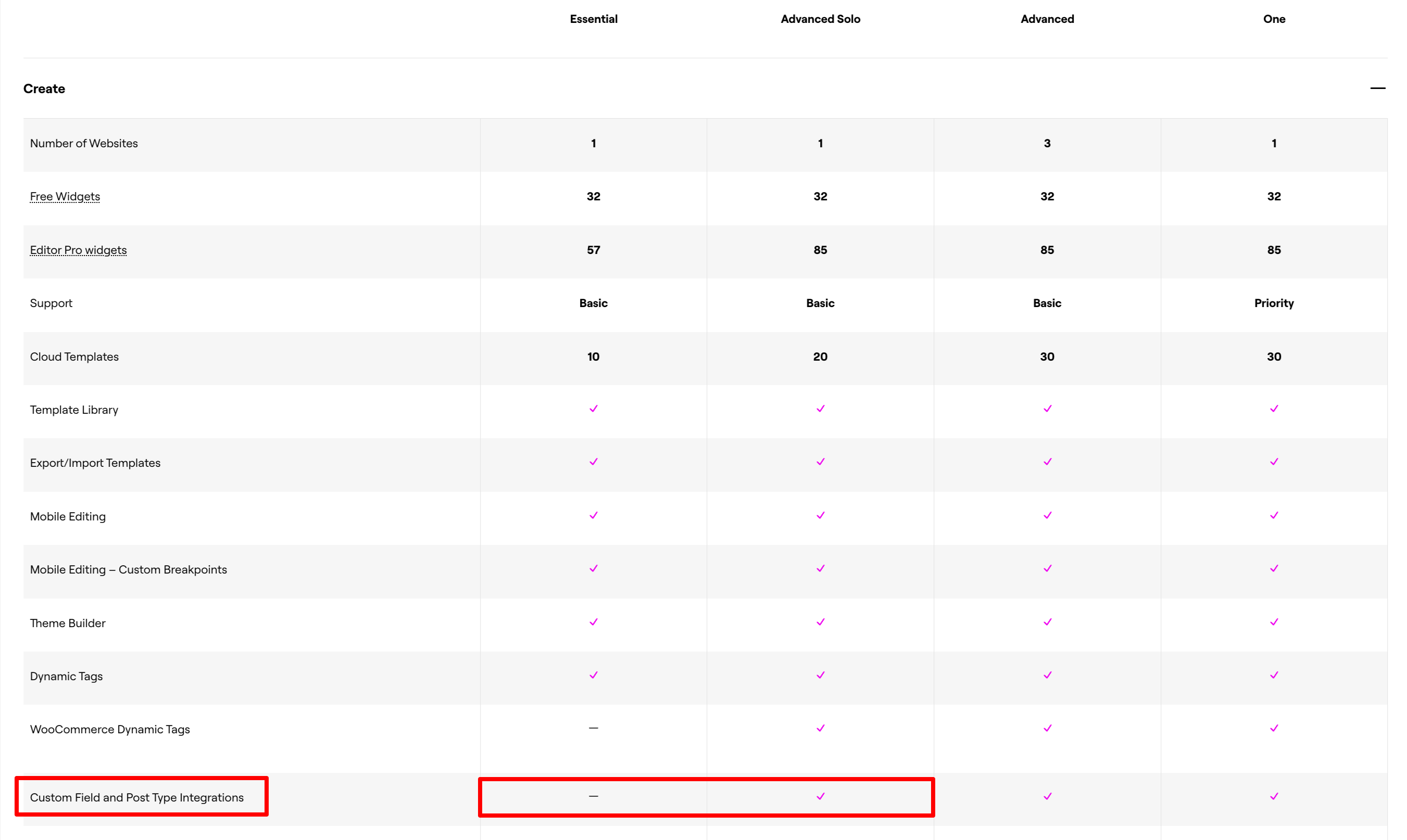Open the Editor Pro widgets link

tap(78, 250)
